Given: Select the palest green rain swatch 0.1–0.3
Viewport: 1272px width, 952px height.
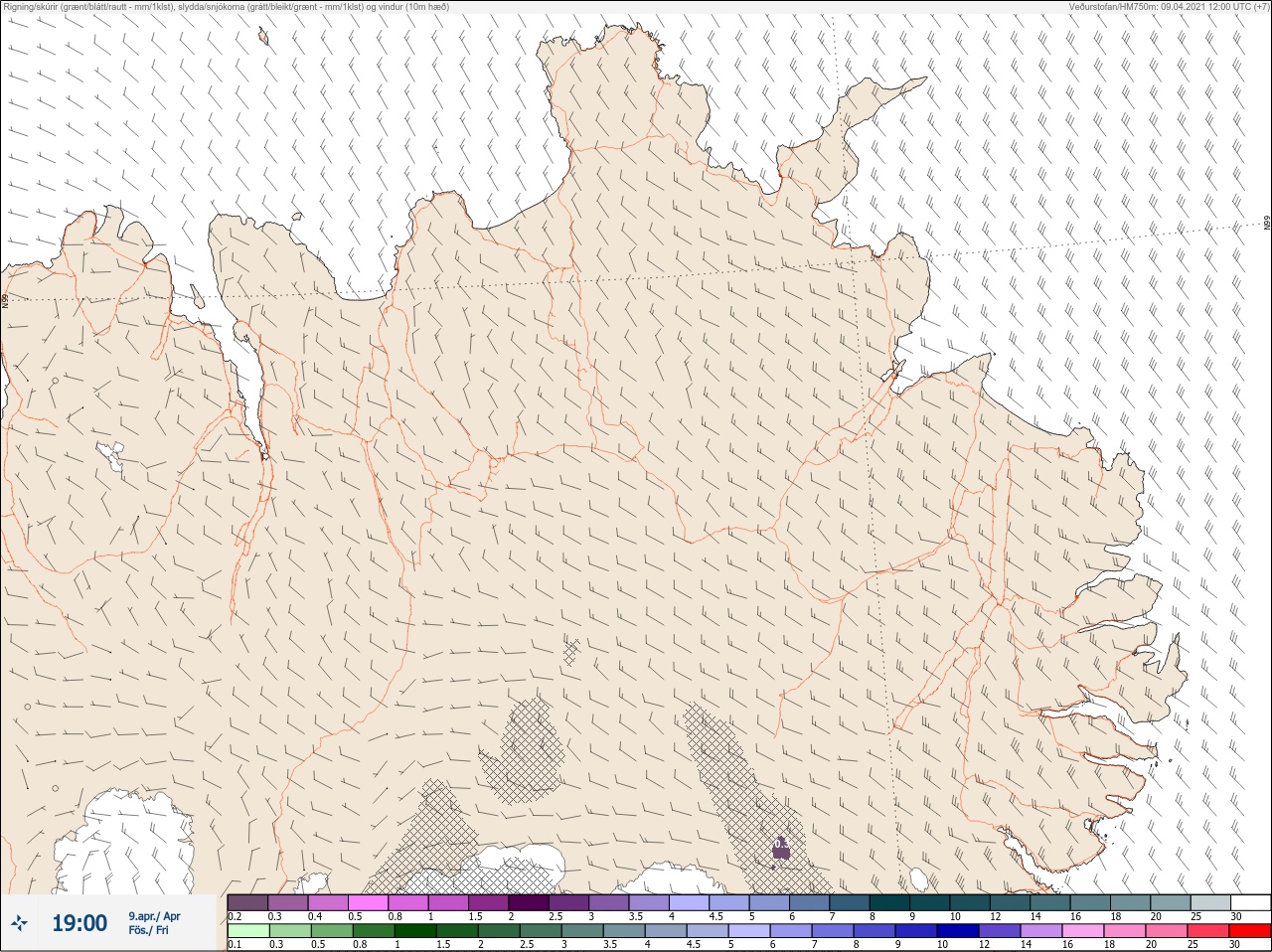Looking at the screenshot, I should point(247,931).
